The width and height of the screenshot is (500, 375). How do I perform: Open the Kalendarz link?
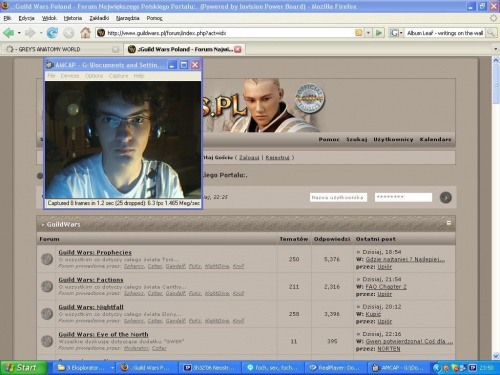(435, 139)
